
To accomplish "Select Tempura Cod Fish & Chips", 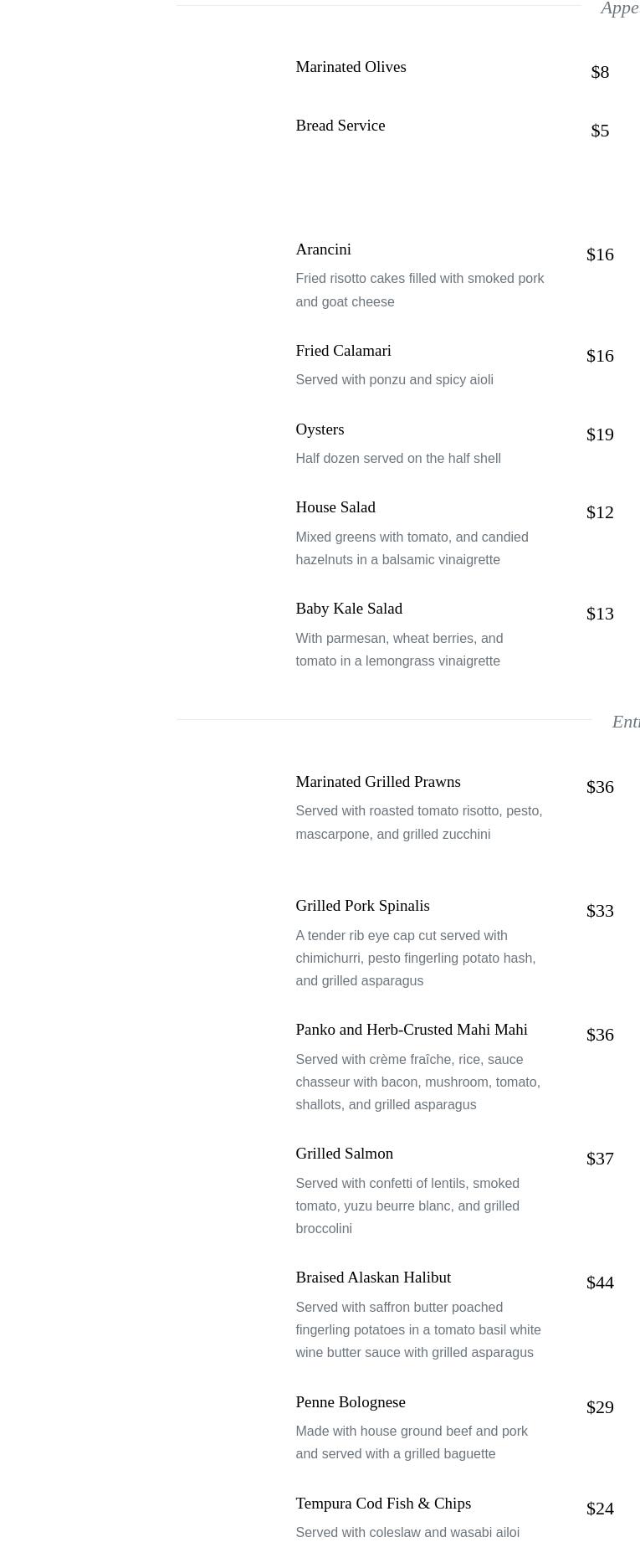I will [x=382, y=1504].
